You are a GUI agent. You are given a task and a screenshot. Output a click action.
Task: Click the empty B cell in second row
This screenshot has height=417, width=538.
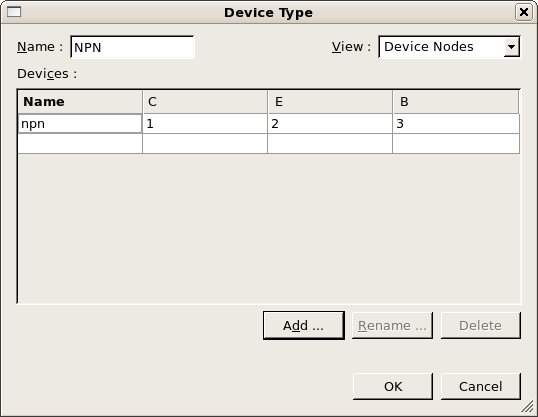[456, 143]
